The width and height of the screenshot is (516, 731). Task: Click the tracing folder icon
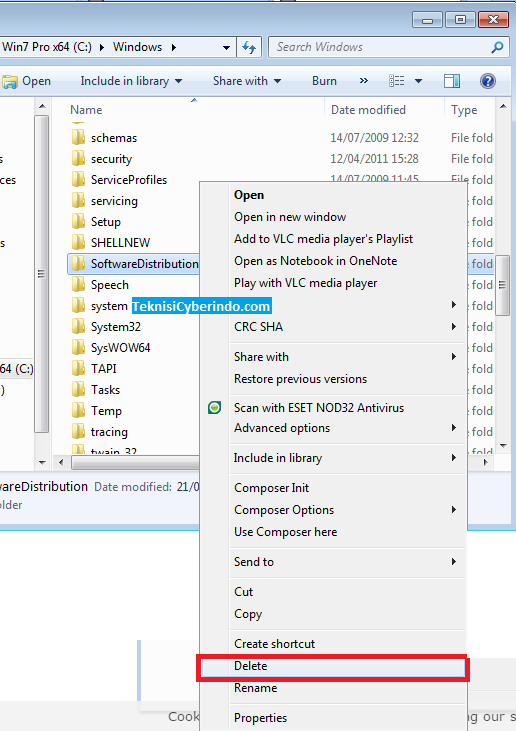(78, 431)
